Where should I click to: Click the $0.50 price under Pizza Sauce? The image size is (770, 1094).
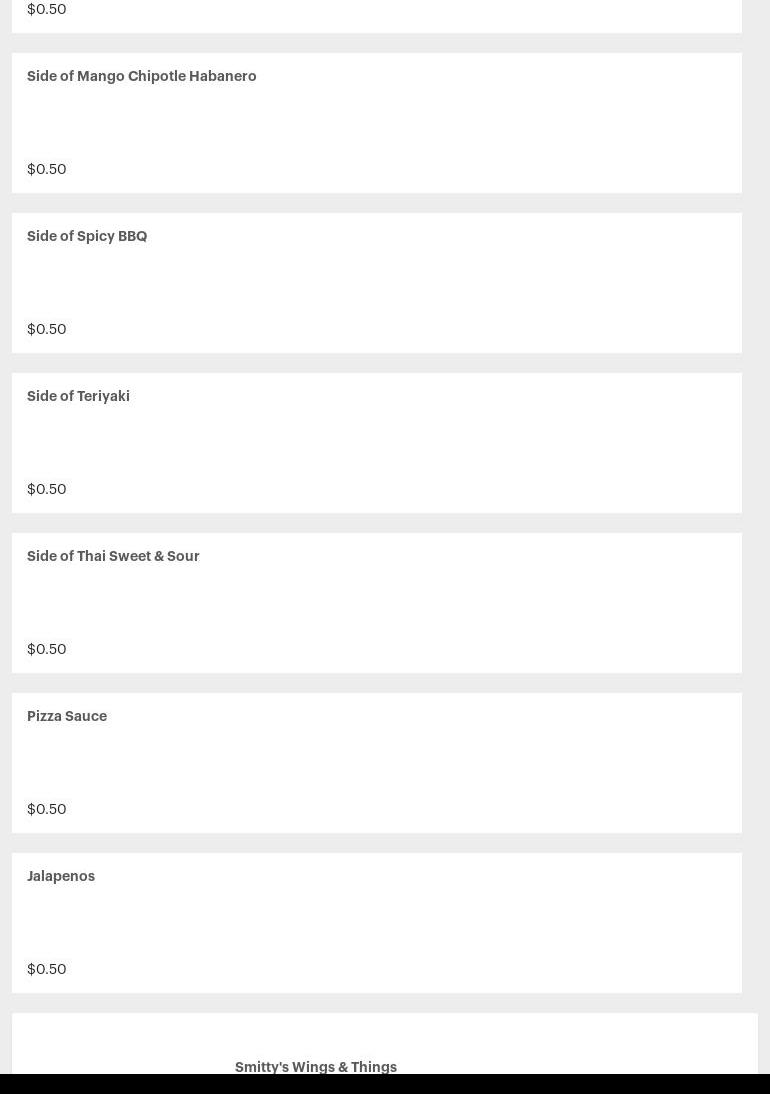47,809
